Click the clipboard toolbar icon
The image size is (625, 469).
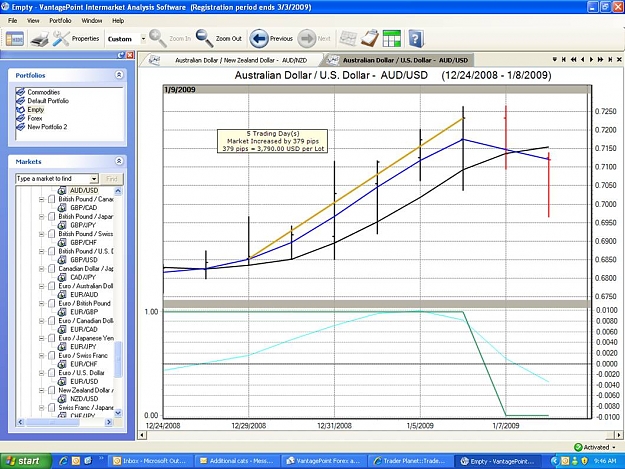pyautogui.click(x=369, y=39)
